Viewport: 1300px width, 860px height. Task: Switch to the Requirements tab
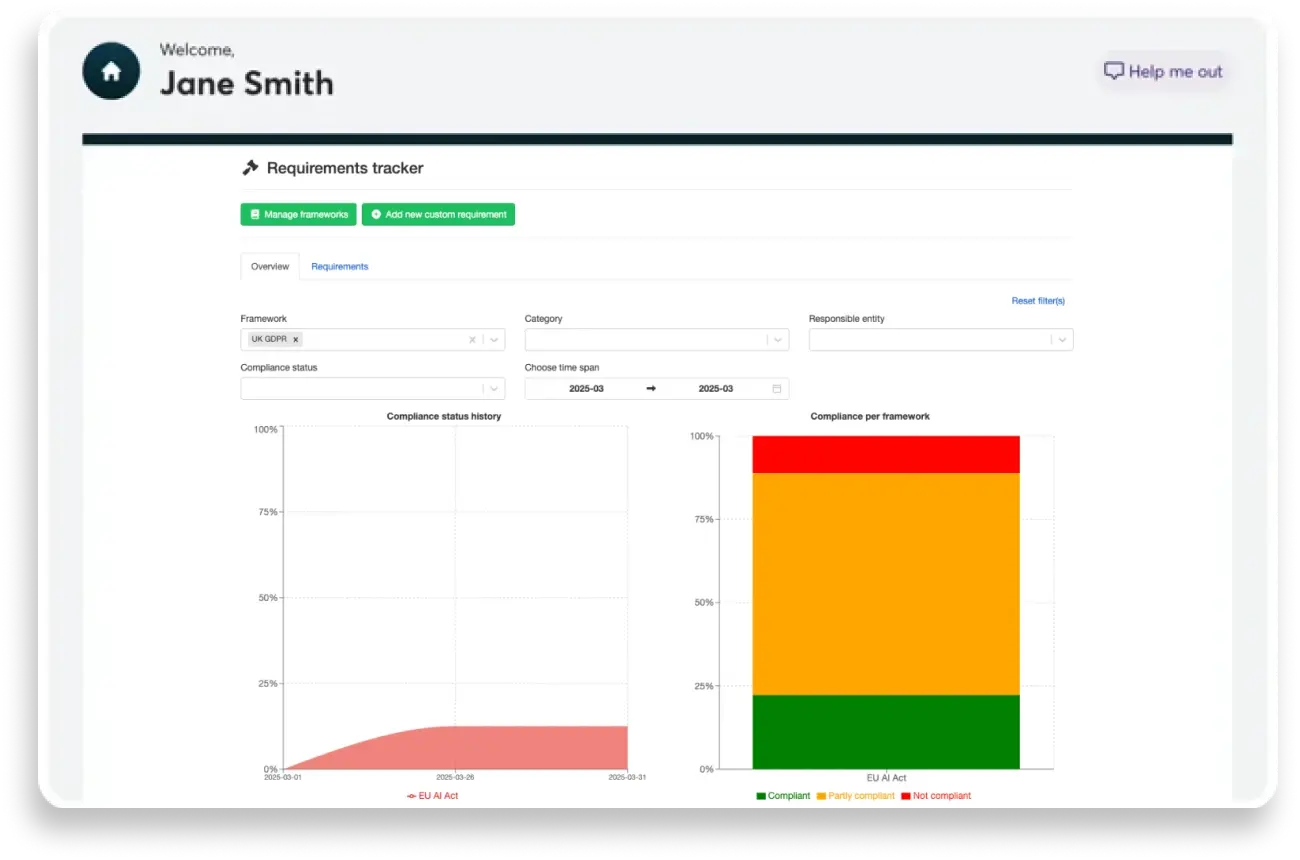[340, 266]
